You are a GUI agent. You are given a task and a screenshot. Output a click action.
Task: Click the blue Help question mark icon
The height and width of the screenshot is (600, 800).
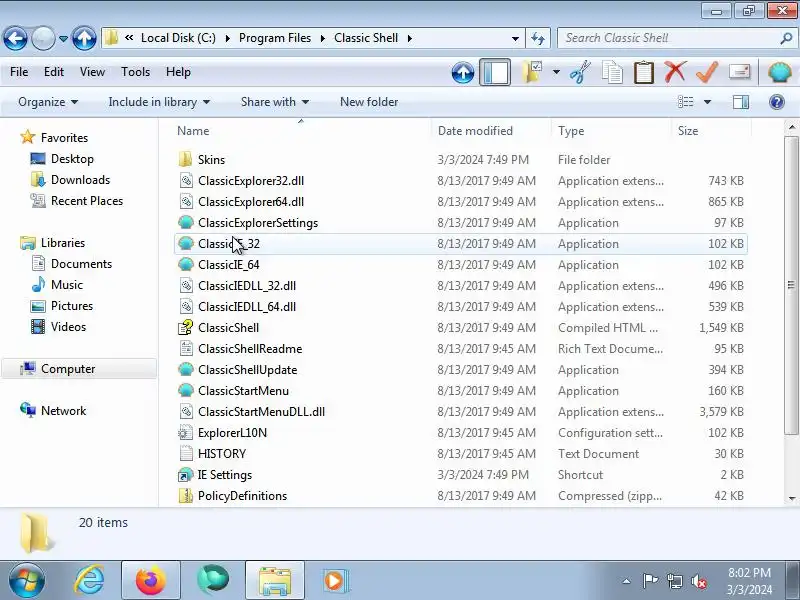(x=777, y=102)
